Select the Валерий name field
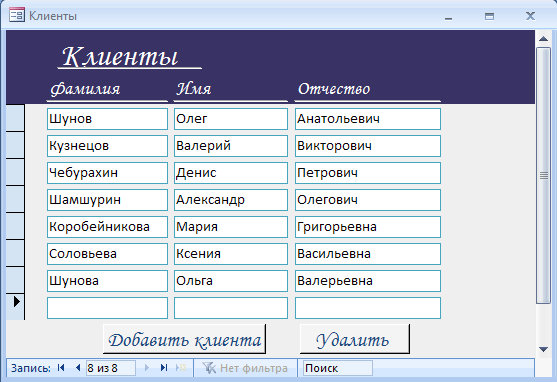The width and height of the screenshot is (557, 382). [x=231, y=146]
